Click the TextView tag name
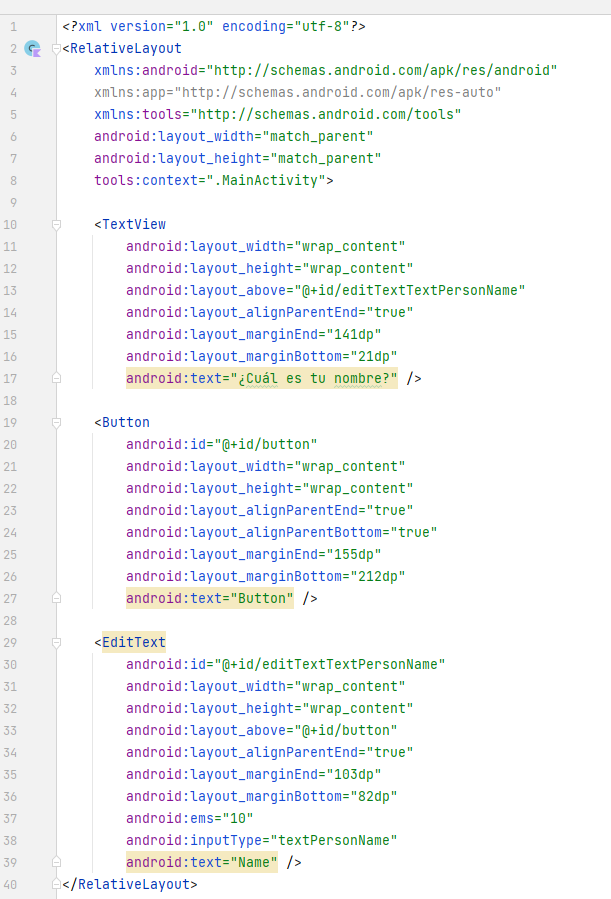Viewport: 611px width, 899px height. click(134, 225)
